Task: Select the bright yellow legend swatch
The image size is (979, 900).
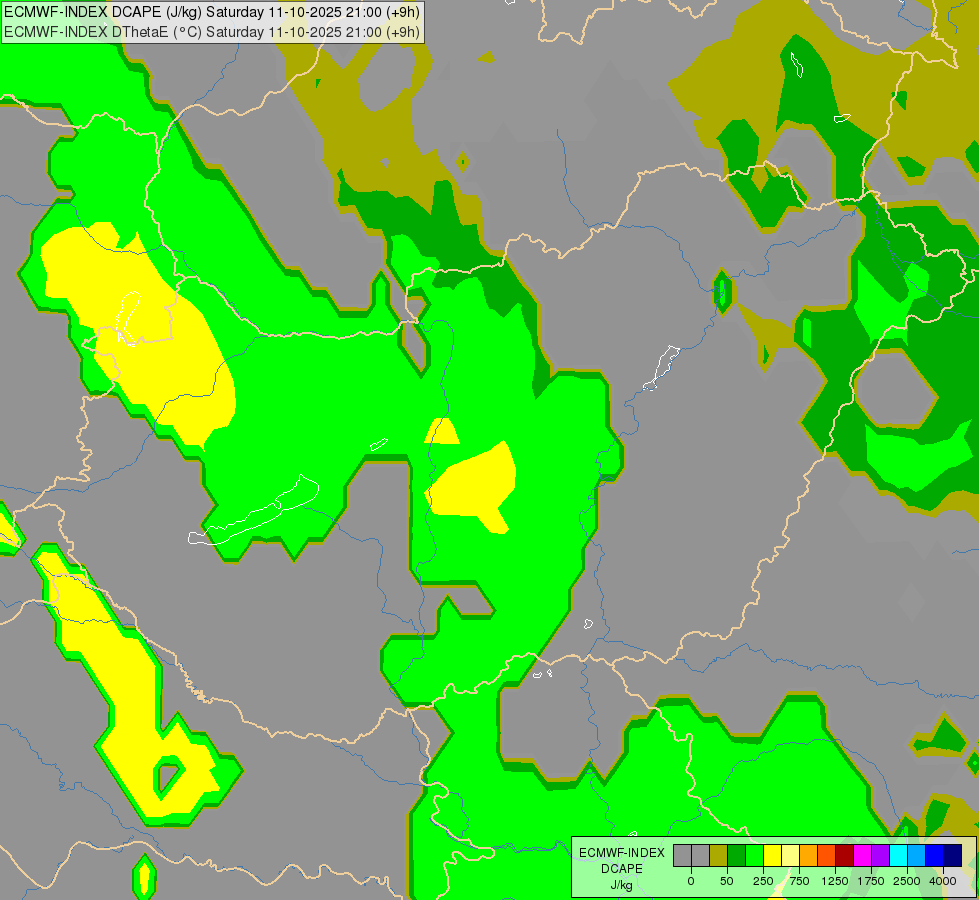Action: 772,855
